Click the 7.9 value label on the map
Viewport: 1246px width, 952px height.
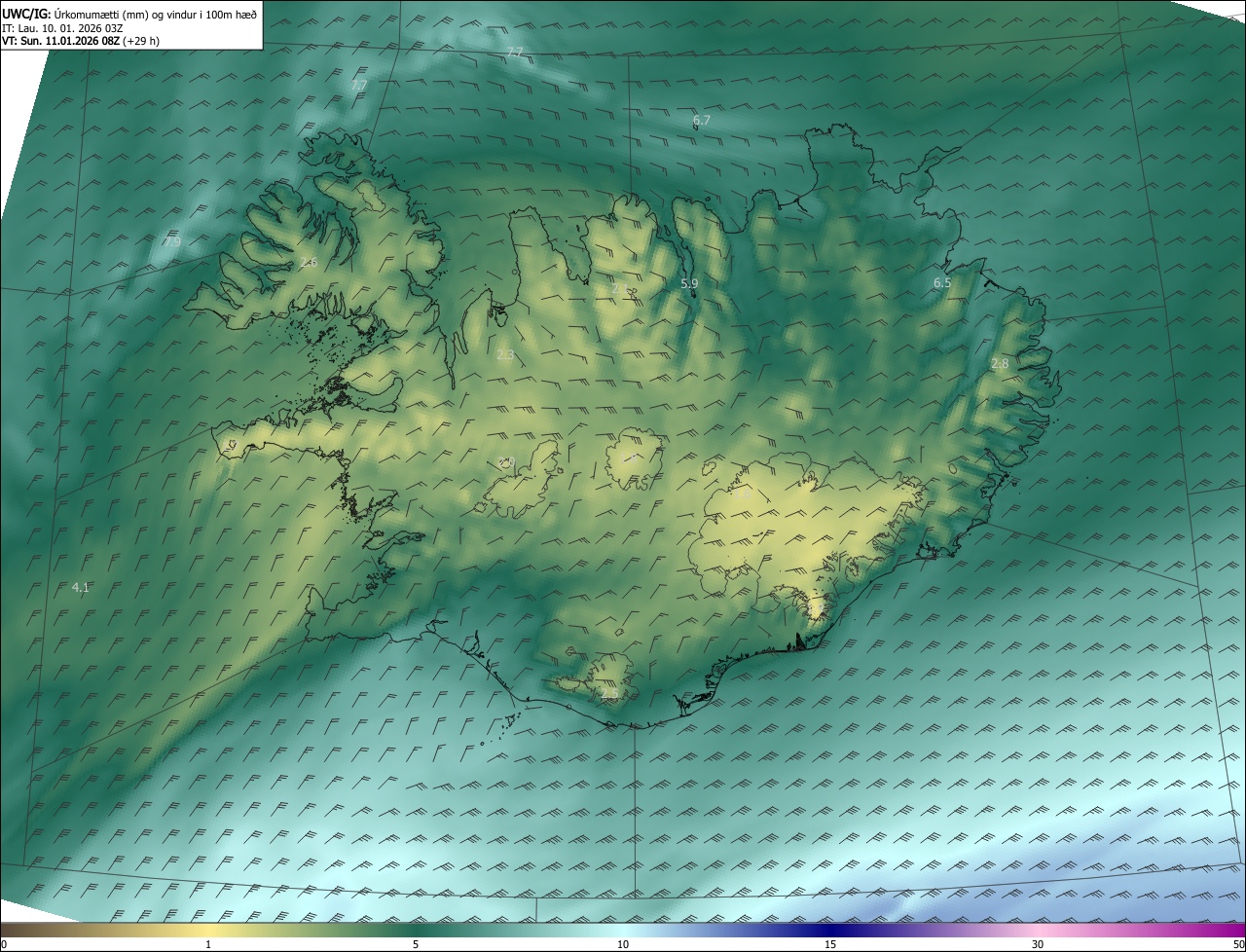click(172, 242)
